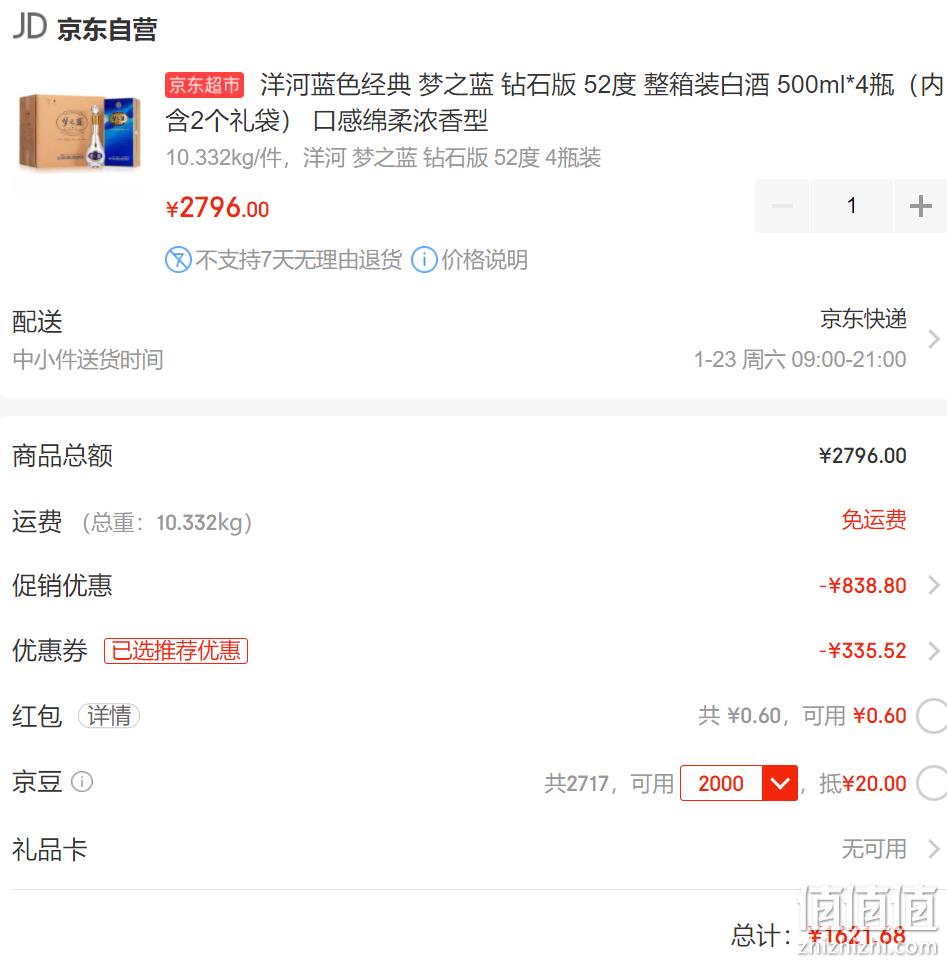Expand the 京东快递 delivery options chevron

click(934, 339)
